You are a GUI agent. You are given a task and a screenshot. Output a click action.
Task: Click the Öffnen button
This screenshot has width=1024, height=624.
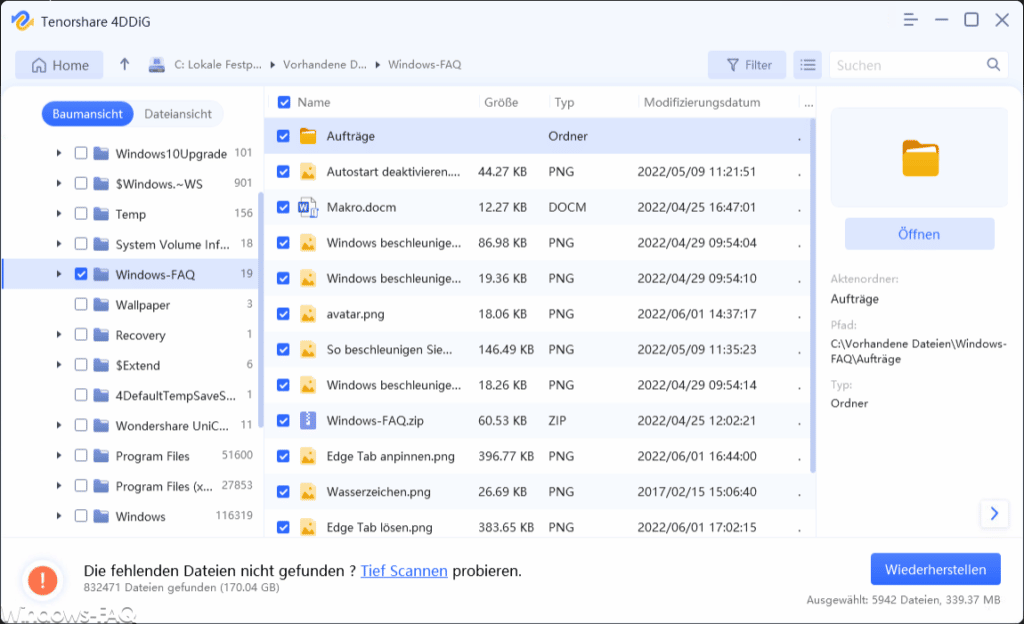pos(920,234)
